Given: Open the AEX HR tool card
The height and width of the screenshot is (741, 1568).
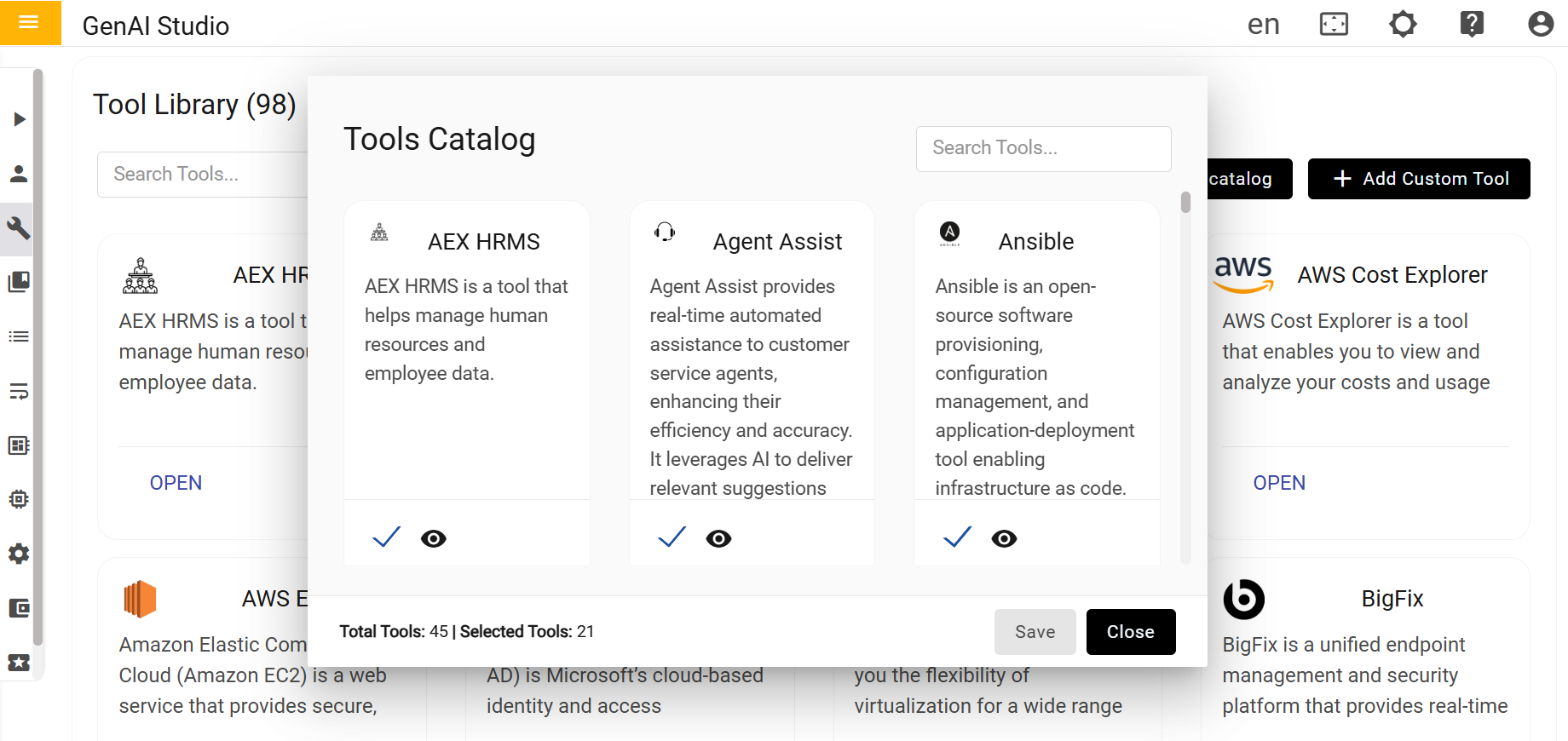Looking at the screenshot, I should [176, 483].
